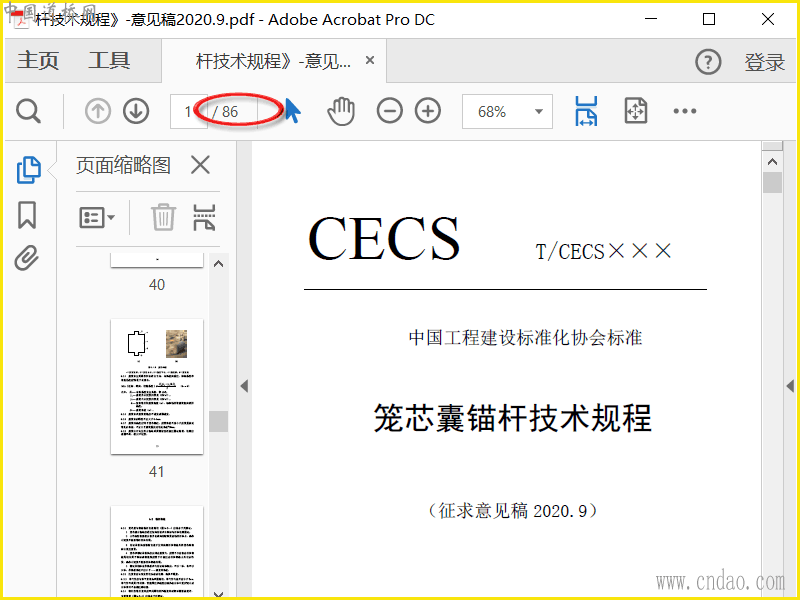
Task: Collapse the left navigation pane arrow
Action: tap(244, 386)
